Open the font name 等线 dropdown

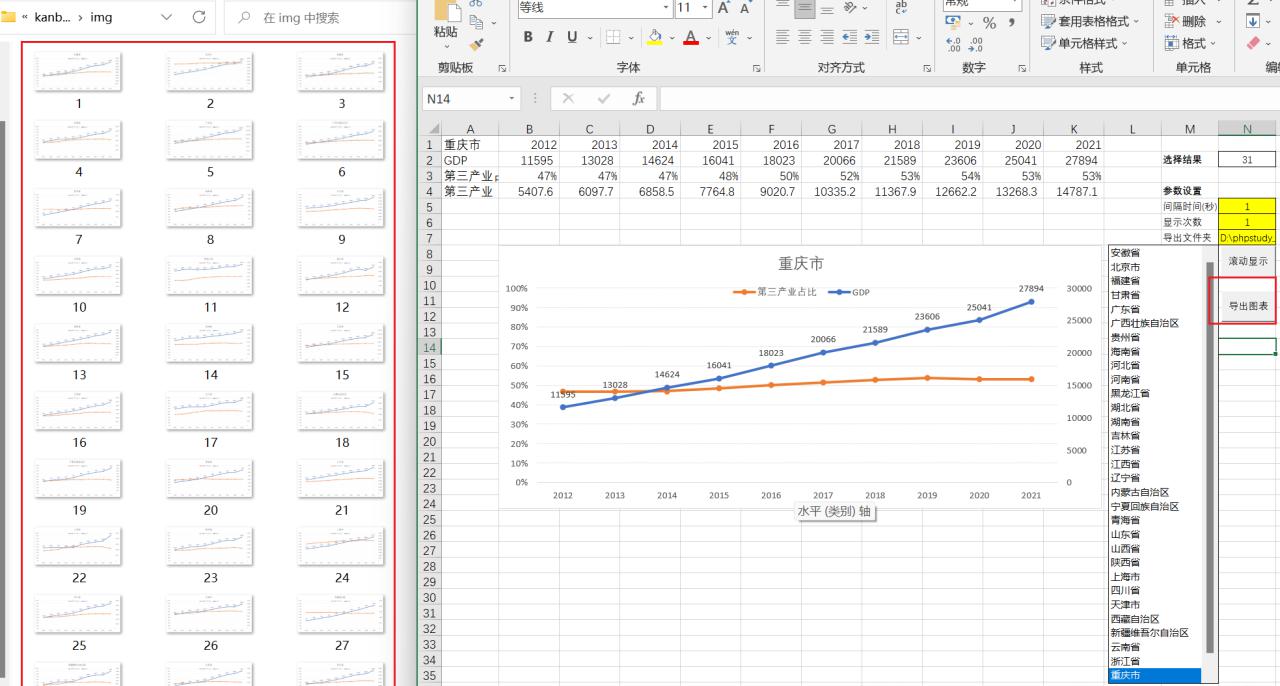[x=666, y=7]
